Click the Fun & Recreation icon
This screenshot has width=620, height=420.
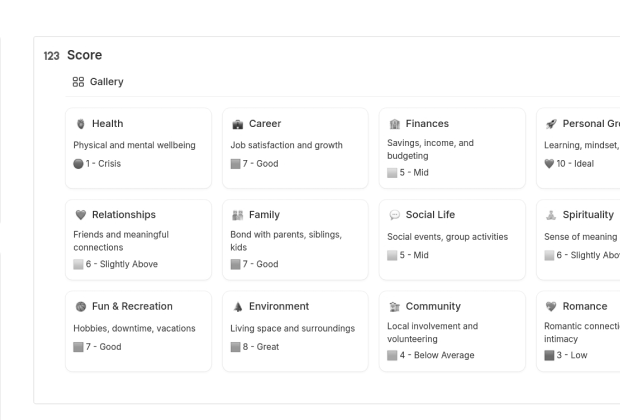pos(80,306)
